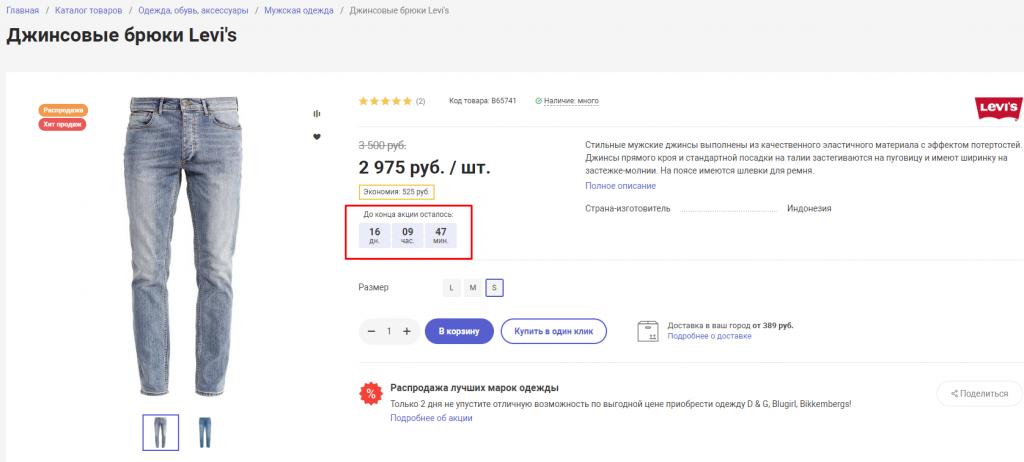1024x462 pixels.
Task: Click the quantity field showing 1
Action: click(x=389, y=331)
